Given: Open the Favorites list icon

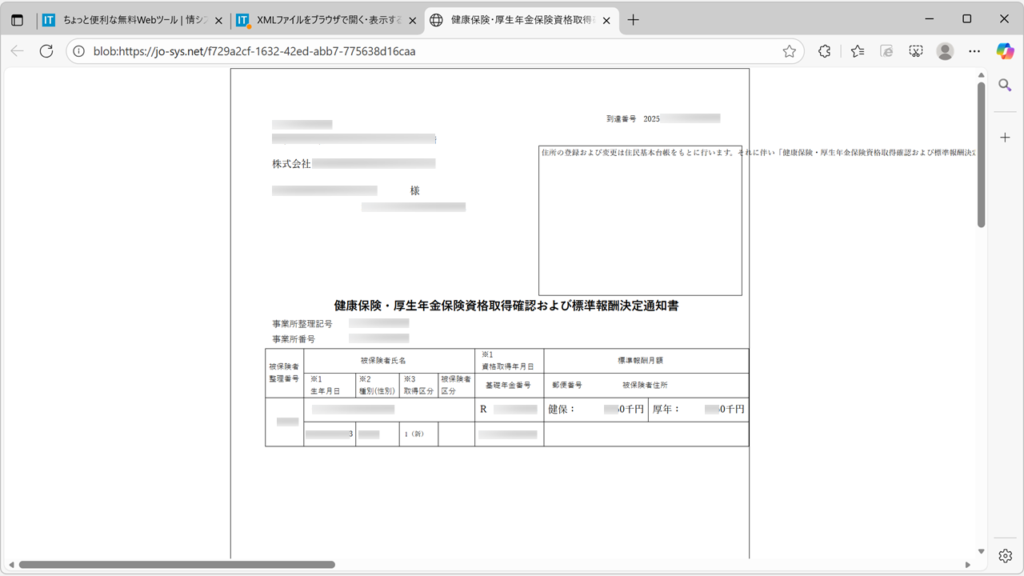Looking at the screenshot, I should point(856,51).
